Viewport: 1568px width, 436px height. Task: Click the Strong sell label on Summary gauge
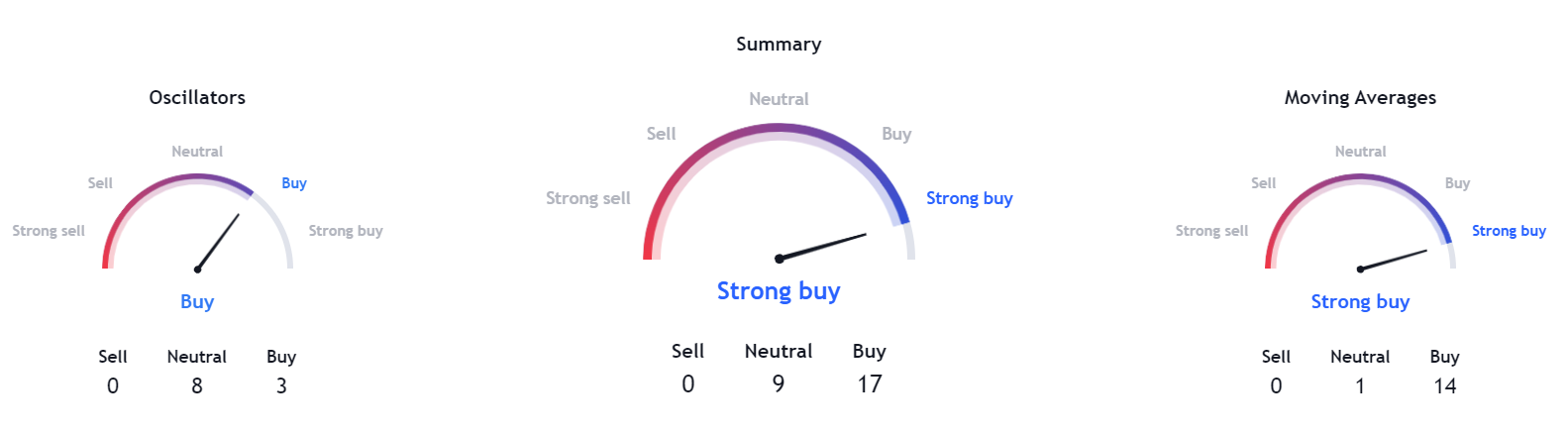tap(587, 198)
